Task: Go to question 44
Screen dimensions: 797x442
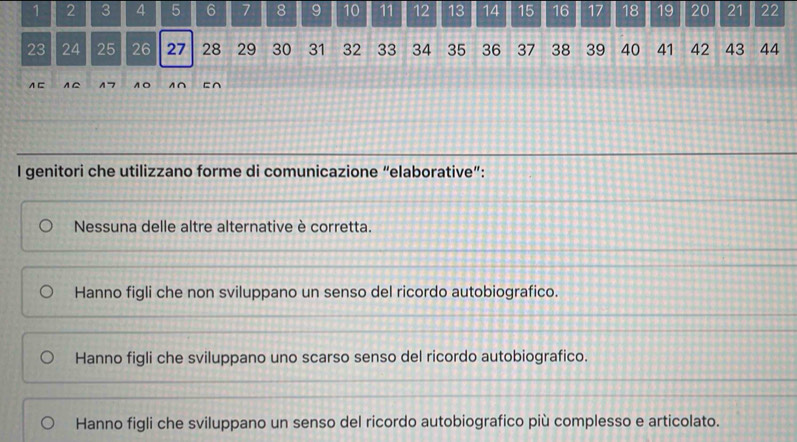Action: pyautogui.click(x=769, y=49)
